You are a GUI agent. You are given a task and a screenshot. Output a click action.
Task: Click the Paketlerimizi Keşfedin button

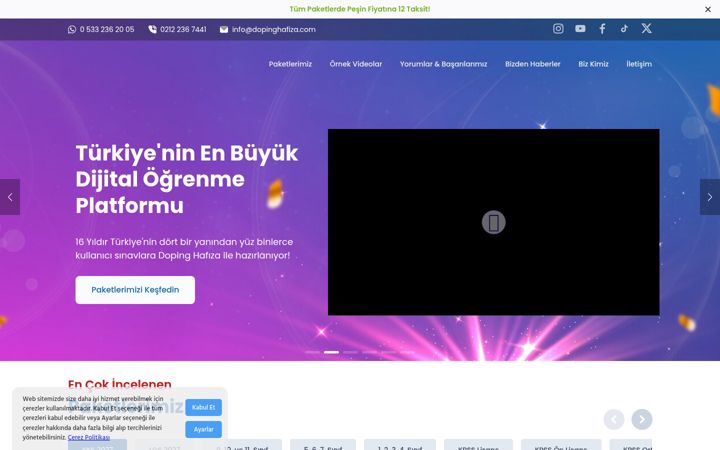(135, 290)
